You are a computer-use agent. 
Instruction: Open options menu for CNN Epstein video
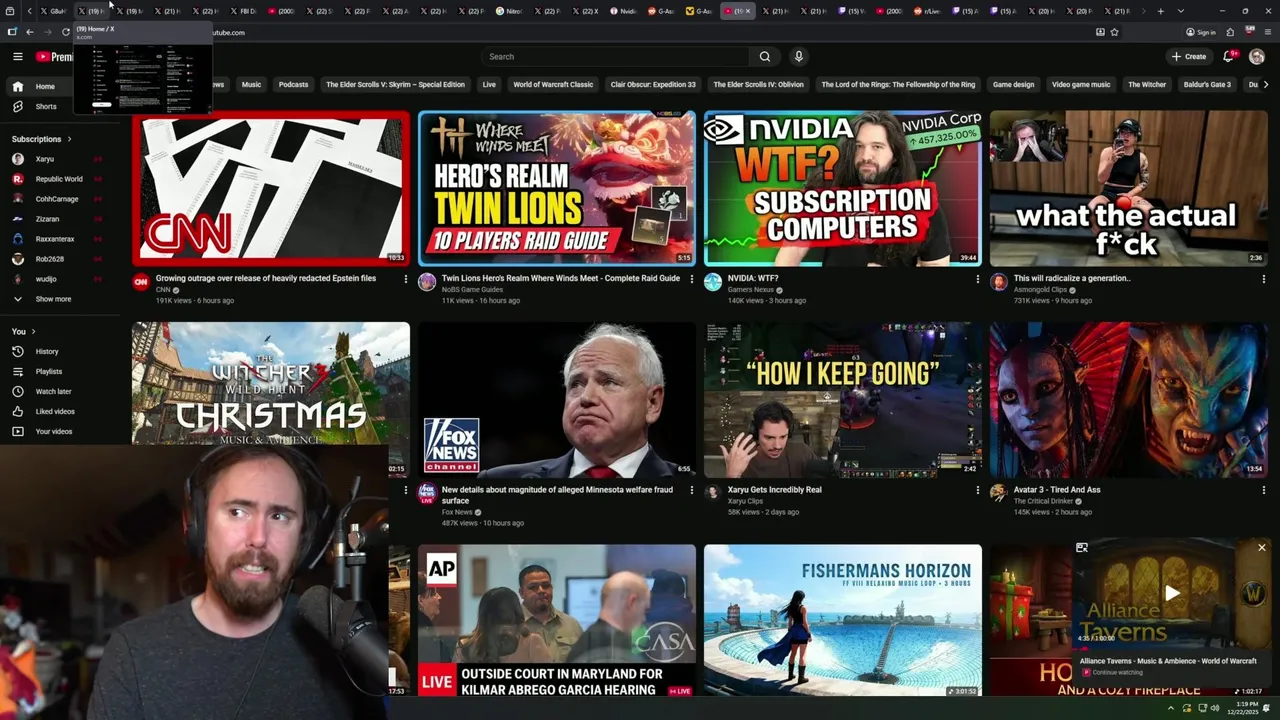click(406, 279)
